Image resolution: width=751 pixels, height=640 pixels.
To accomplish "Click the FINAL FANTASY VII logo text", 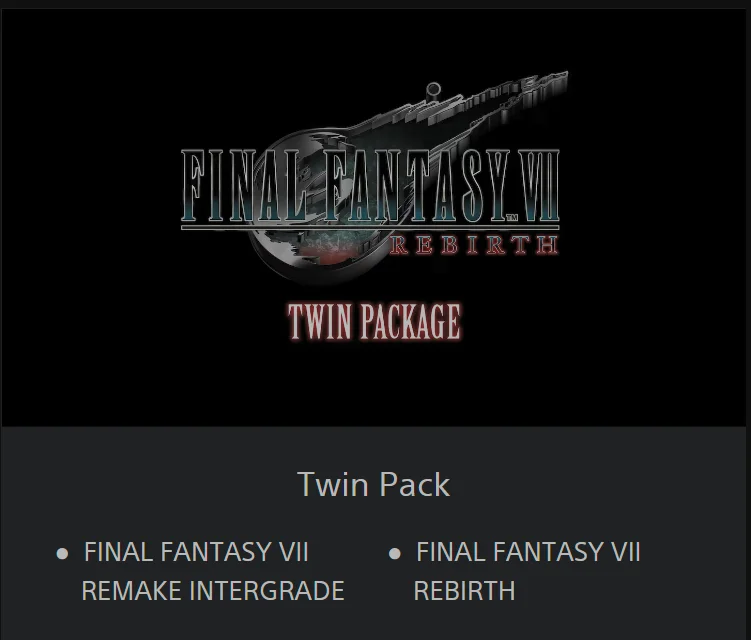I will [x=370, y=186].
